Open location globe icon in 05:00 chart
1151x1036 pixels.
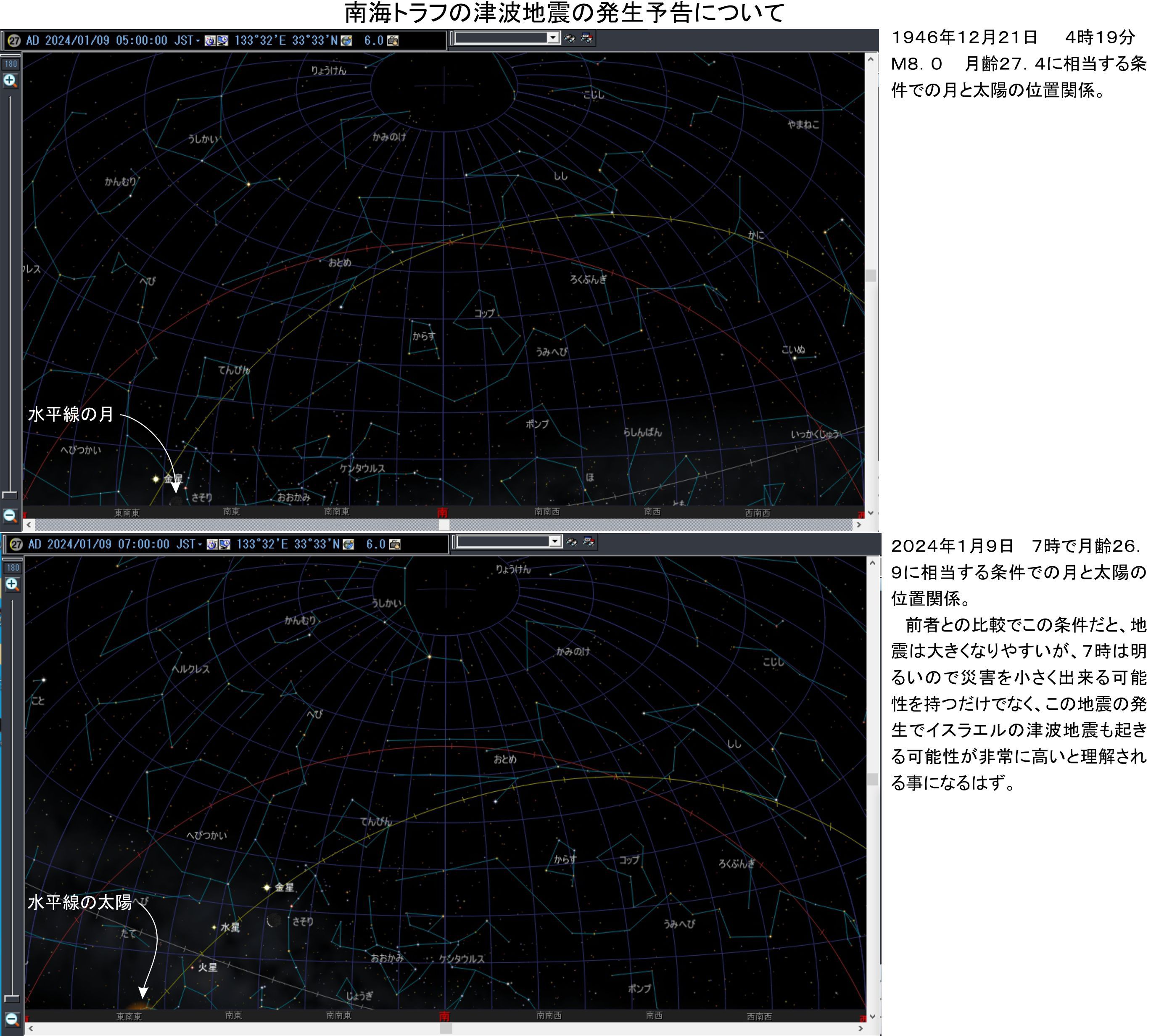[346, 40]
